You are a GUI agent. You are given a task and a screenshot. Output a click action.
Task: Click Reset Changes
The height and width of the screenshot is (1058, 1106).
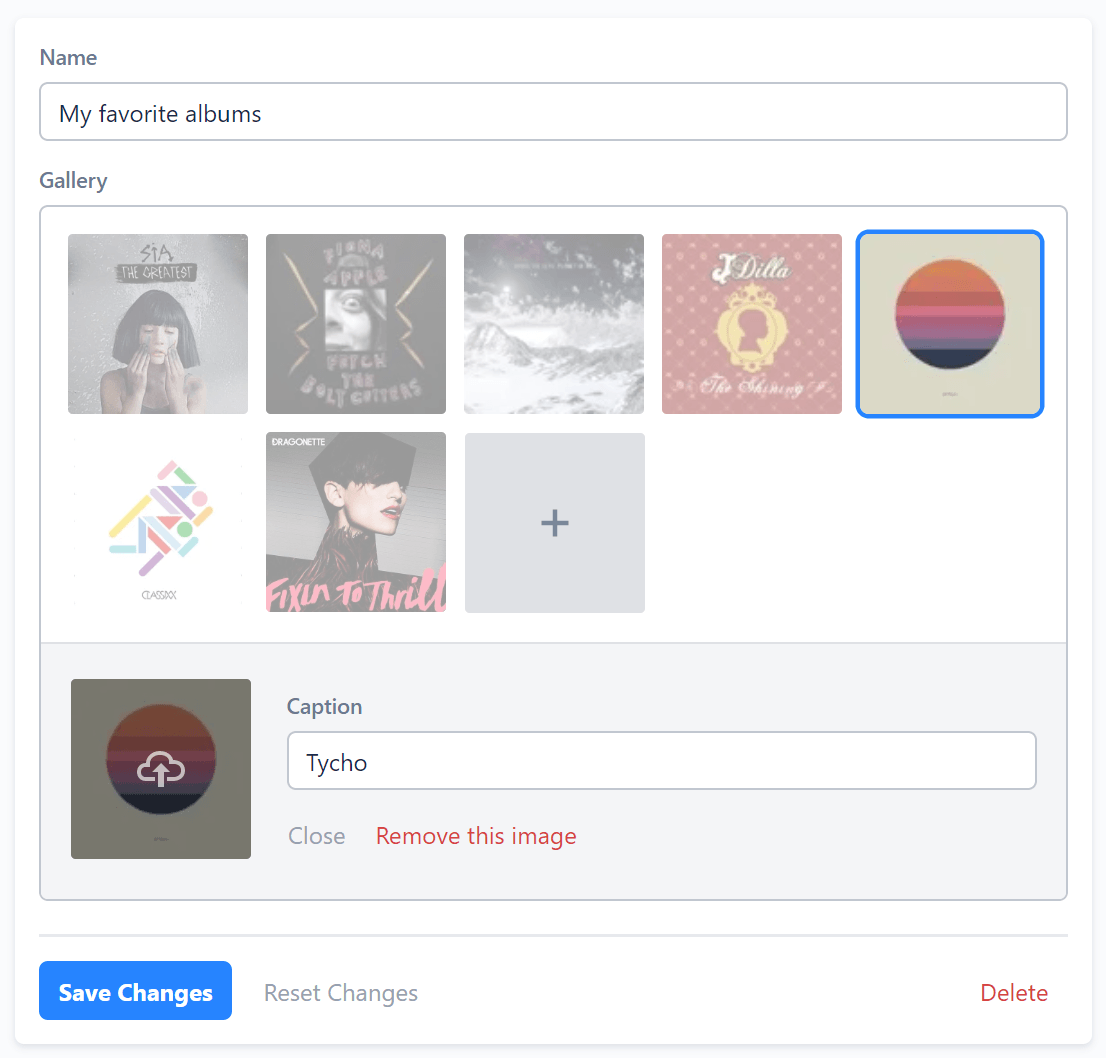point(341,993)
